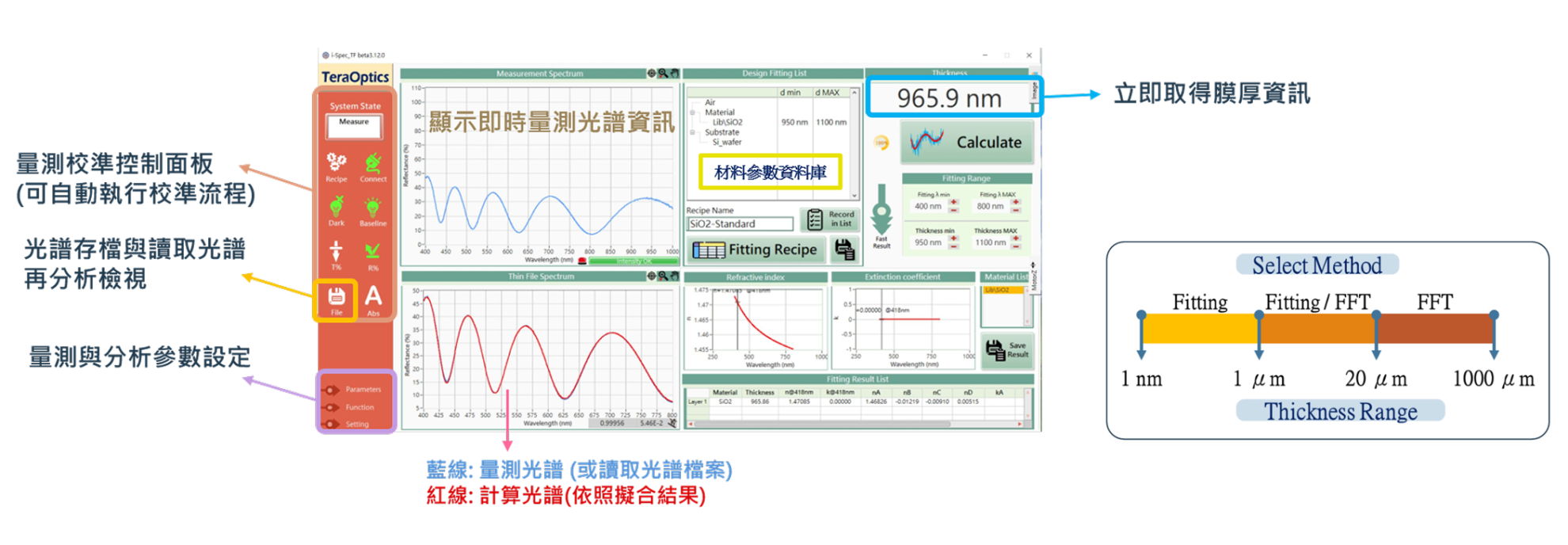Click the Fitting Recipe button

(x=755, y=250)
